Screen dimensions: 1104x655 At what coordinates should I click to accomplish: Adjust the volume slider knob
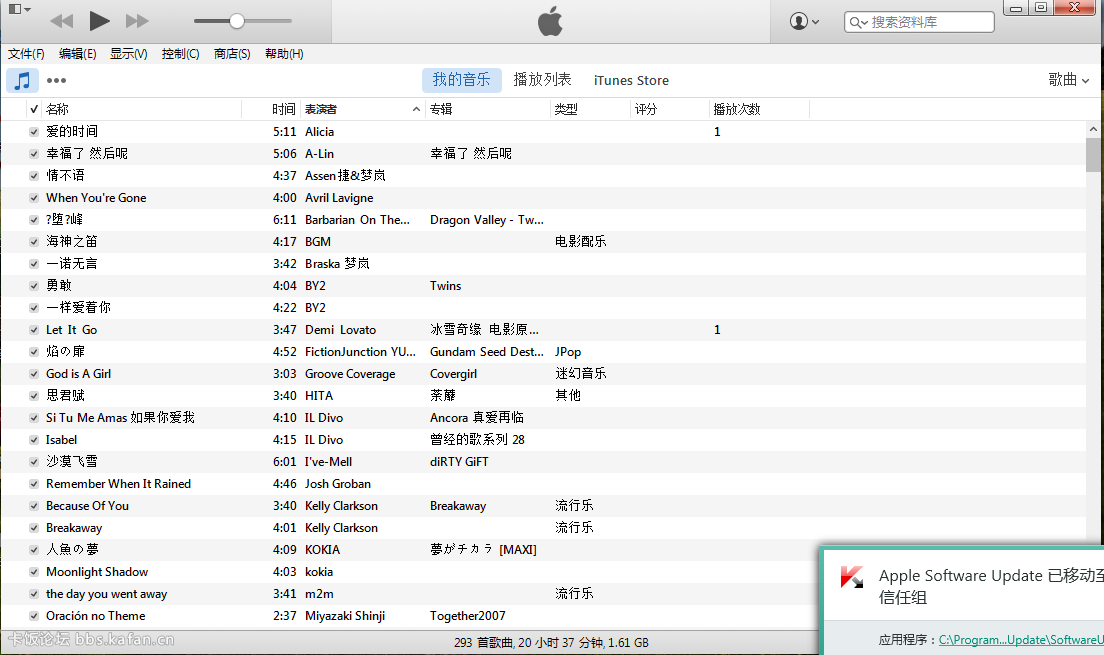237,21
